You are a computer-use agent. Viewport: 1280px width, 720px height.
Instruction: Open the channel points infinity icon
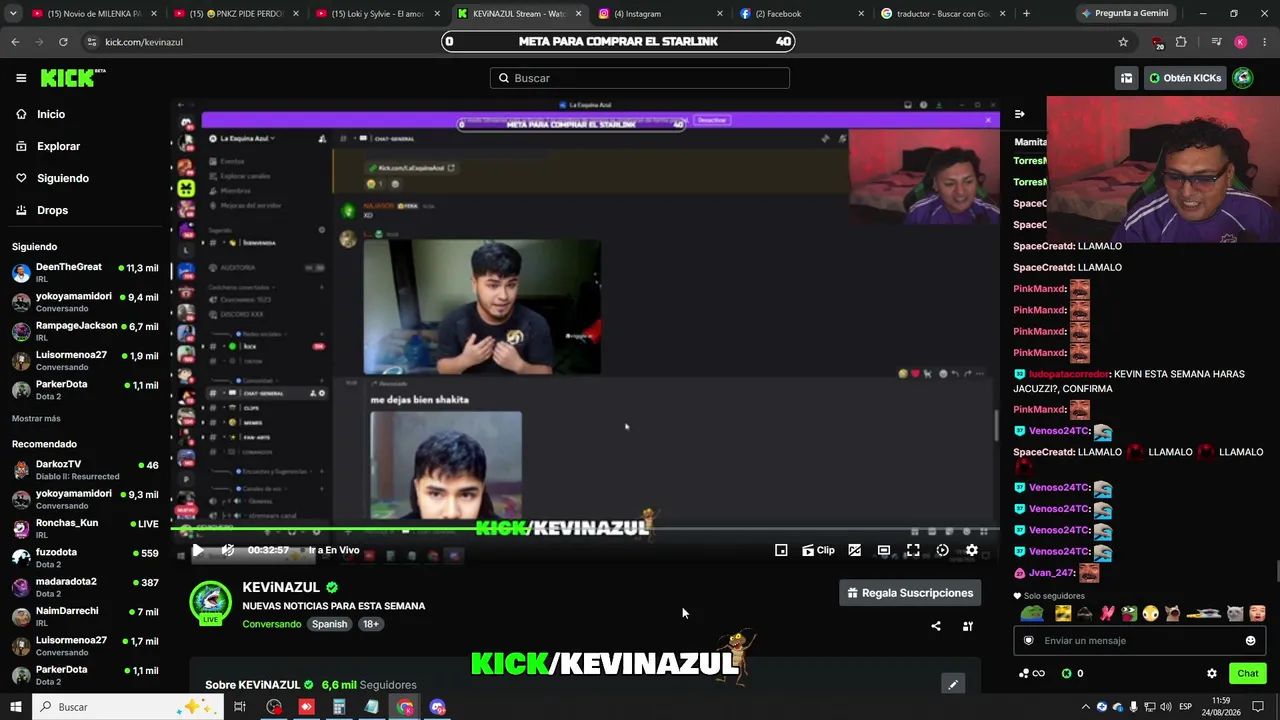(x=1032, y=674)
